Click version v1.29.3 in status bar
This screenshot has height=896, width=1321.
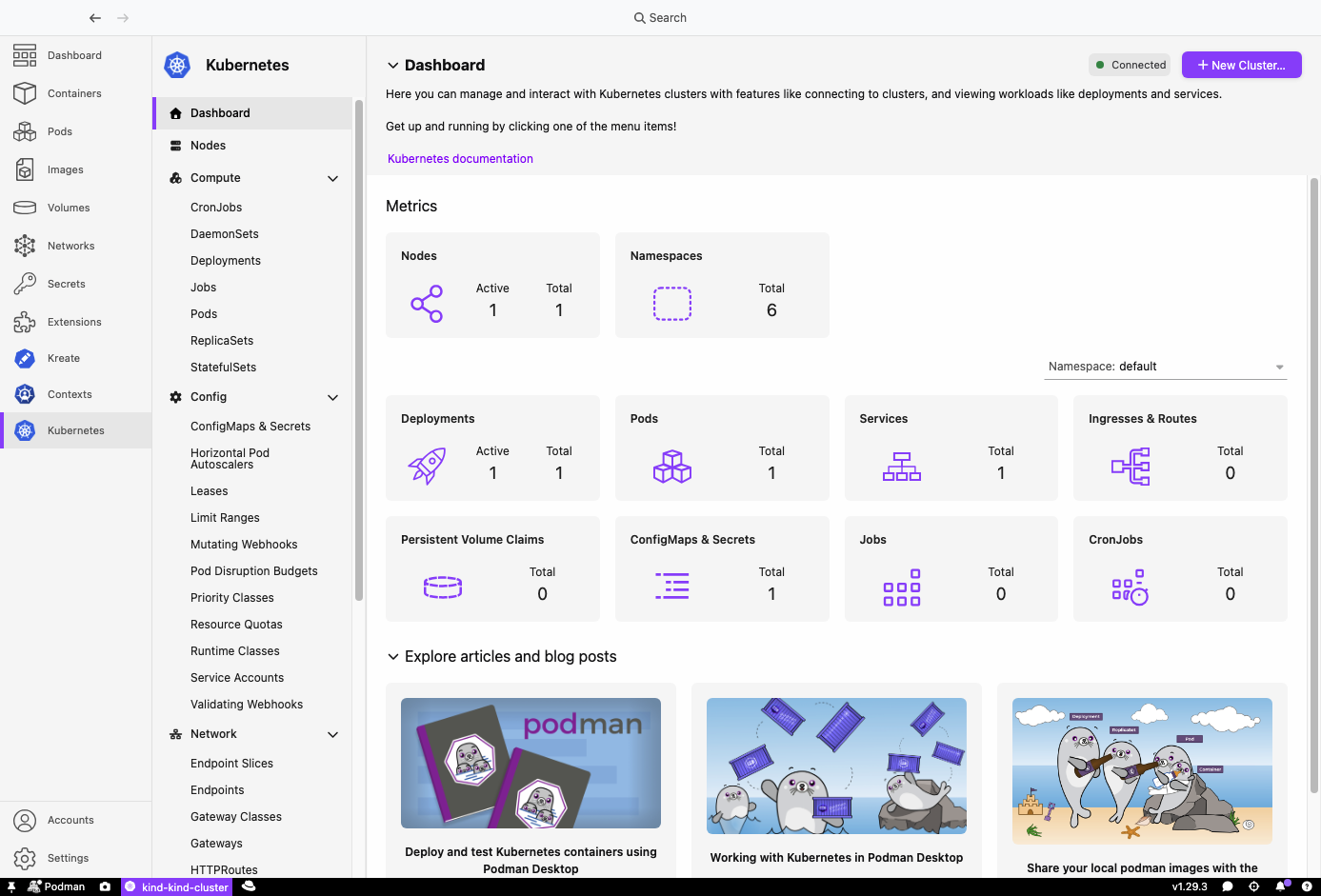(1190, 886)
